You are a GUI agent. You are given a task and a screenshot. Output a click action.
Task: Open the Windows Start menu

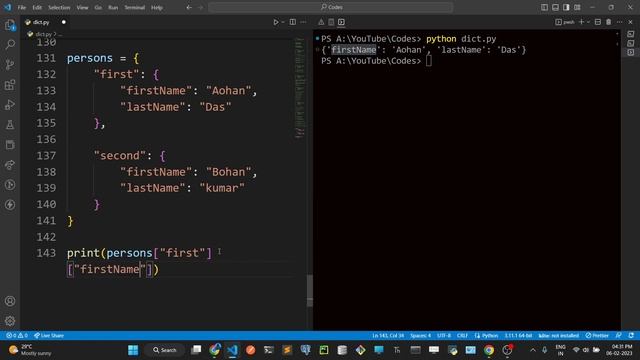[x=133, y=350]
